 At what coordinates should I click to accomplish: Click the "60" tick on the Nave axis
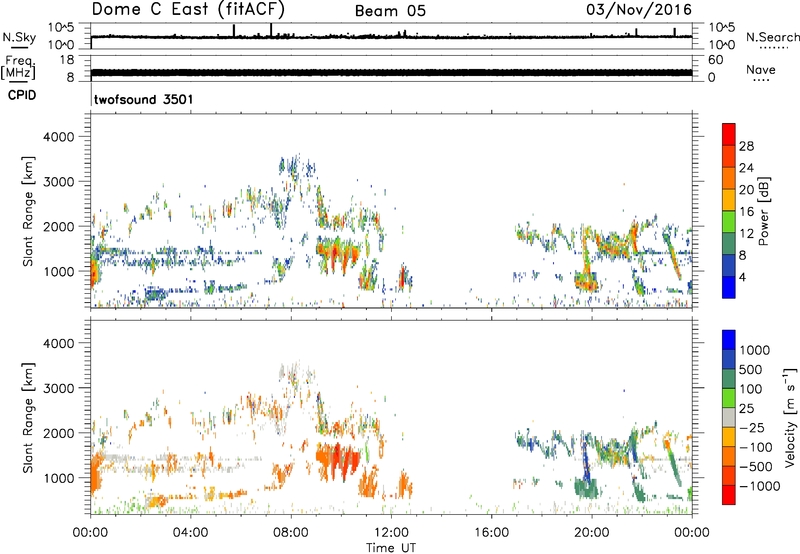coord(715,60)
